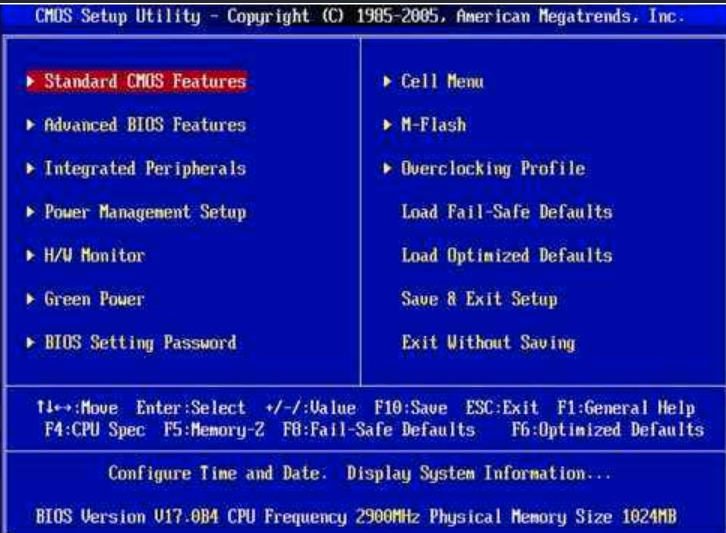Click 'BIOS Version V17.0B4' text

click(x=127, y=516)
